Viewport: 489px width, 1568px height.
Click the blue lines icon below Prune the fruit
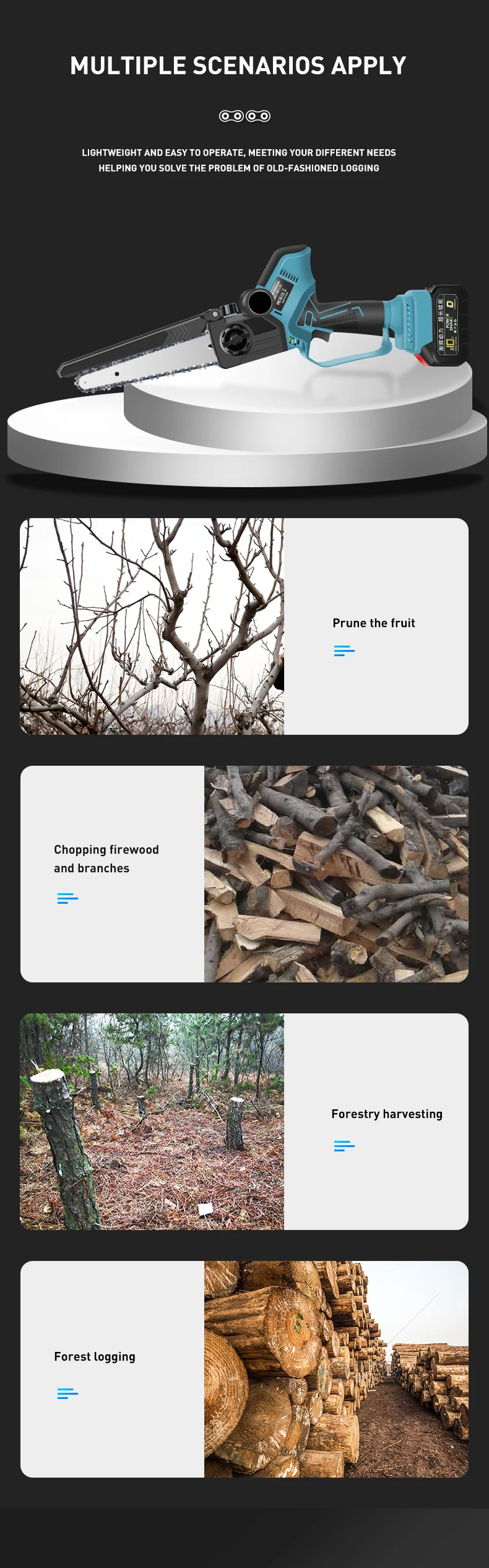point(344,651)
